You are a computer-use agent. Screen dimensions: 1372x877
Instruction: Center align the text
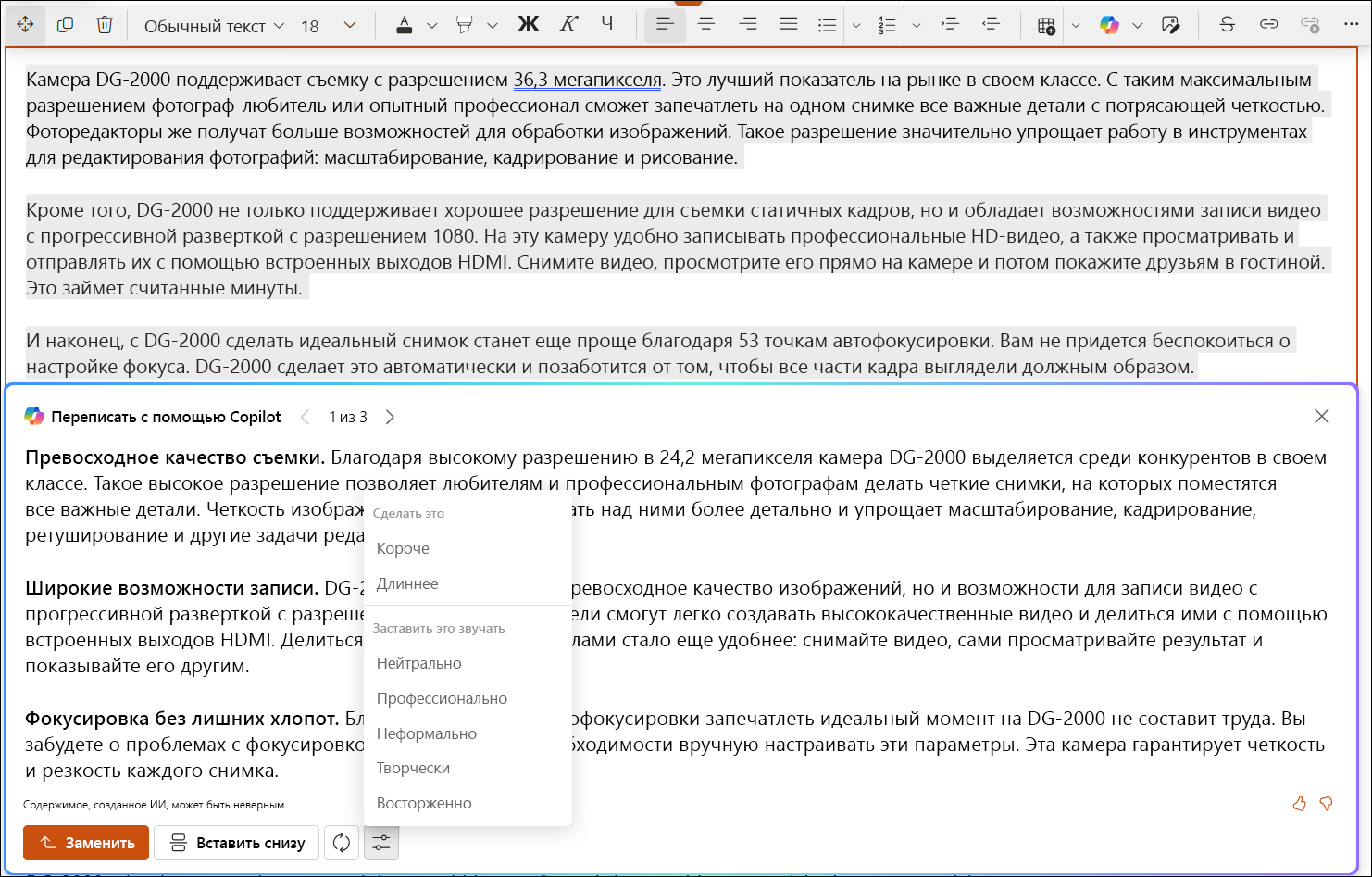click(x=706, y=25)
